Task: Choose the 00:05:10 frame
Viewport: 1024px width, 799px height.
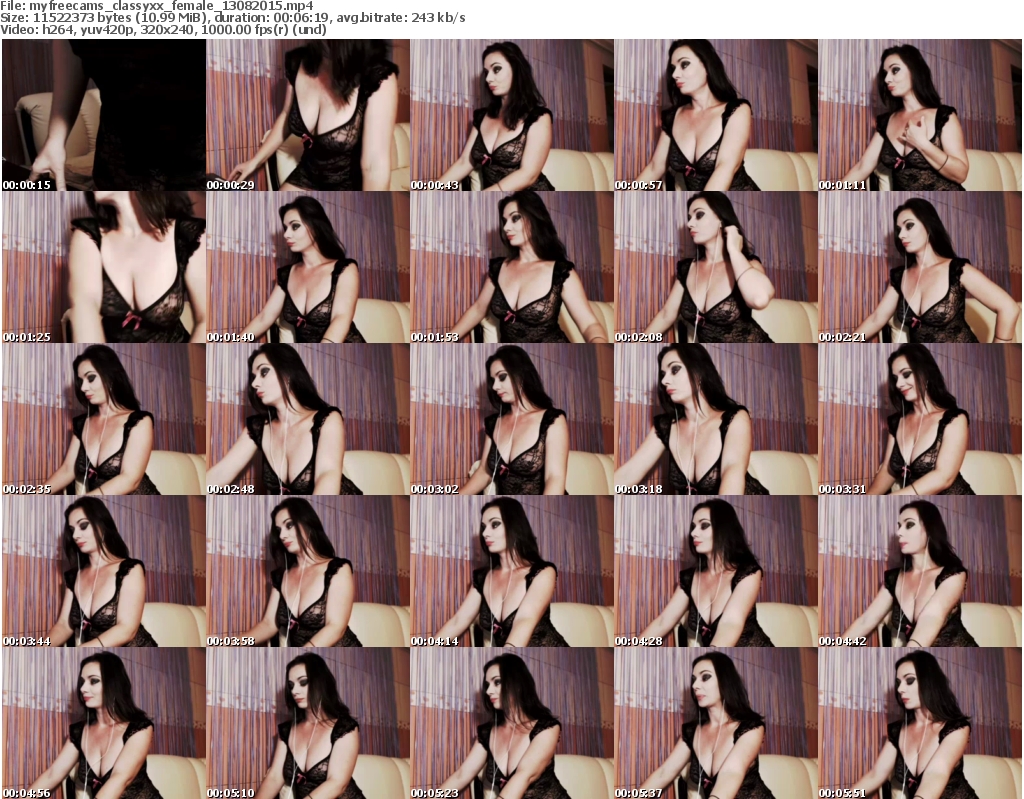Action: click(x=308, y=723)
